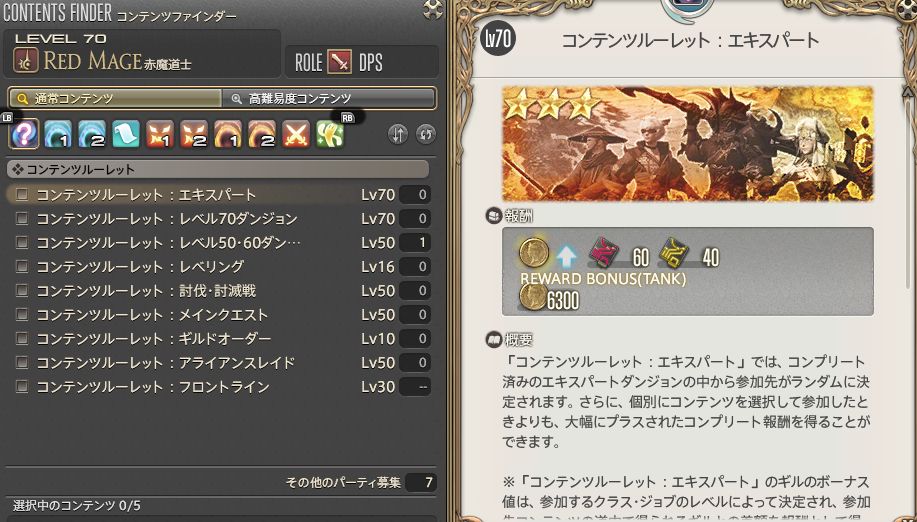Open the orange raids 2 category icon

(261, 134)
